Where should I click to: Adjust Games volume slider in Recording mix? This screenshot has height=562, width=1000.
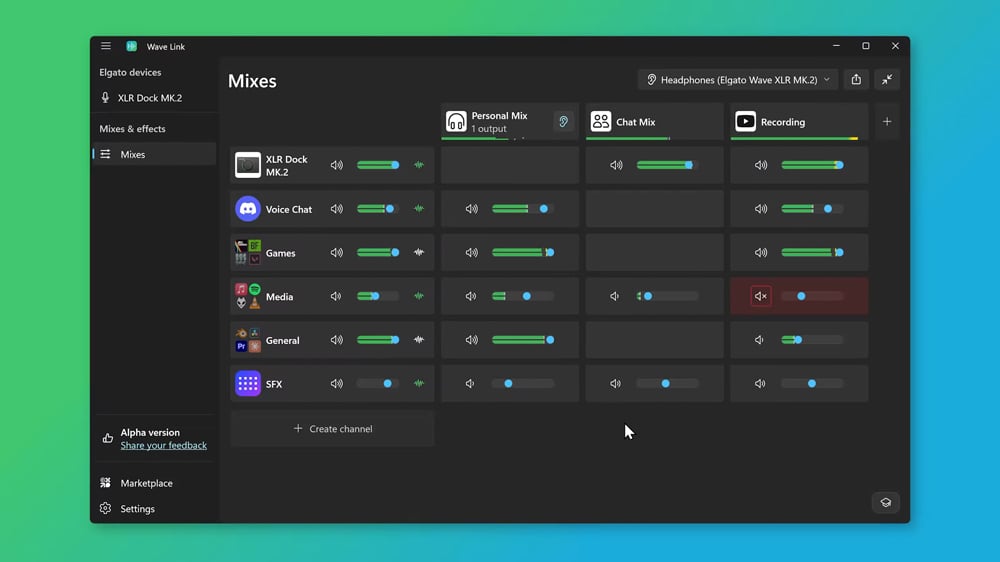point(812,253)
